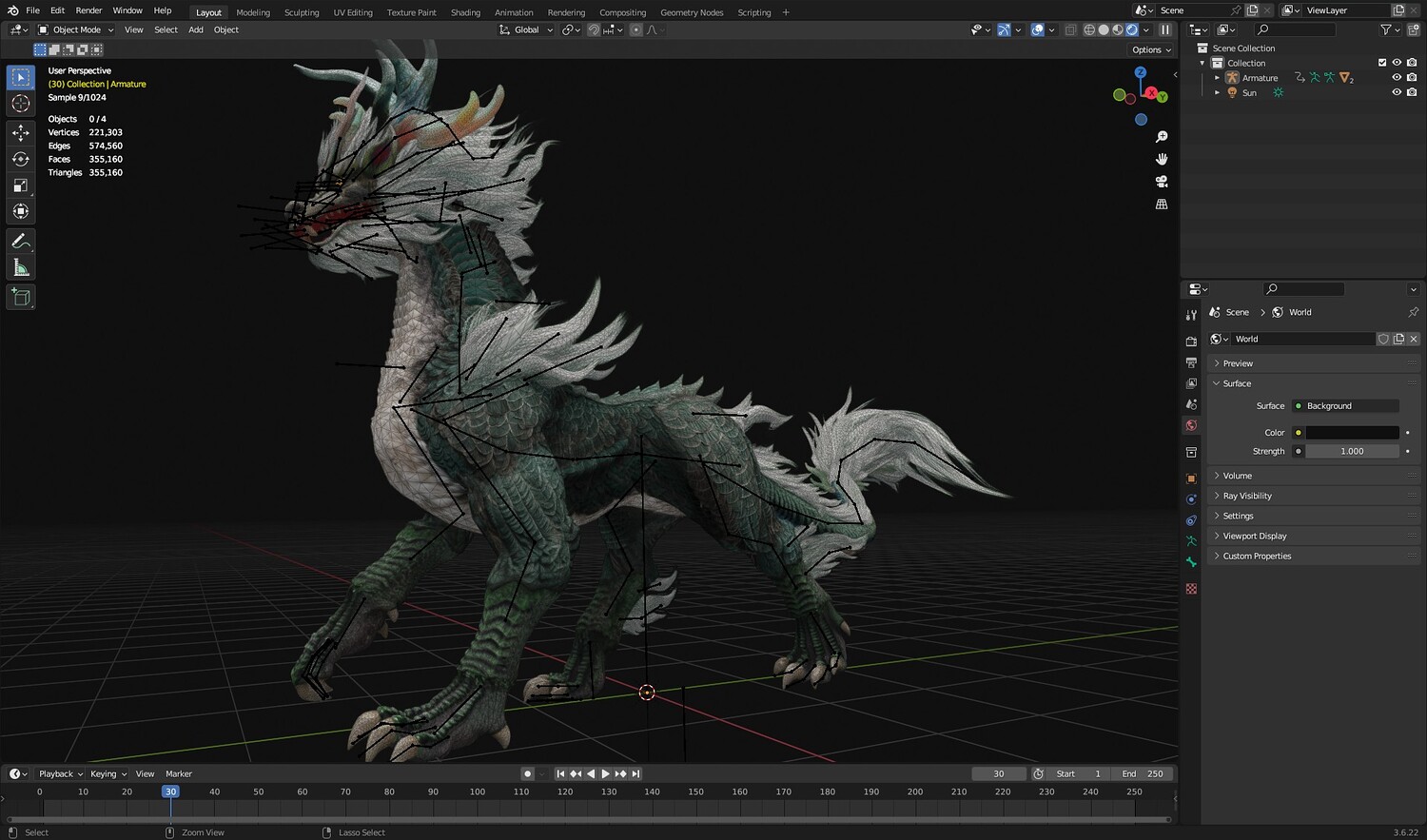Viewport: 1427px width, 840px height.
Task: Hide the Sun object in viewport
Action: [1397, 92]
